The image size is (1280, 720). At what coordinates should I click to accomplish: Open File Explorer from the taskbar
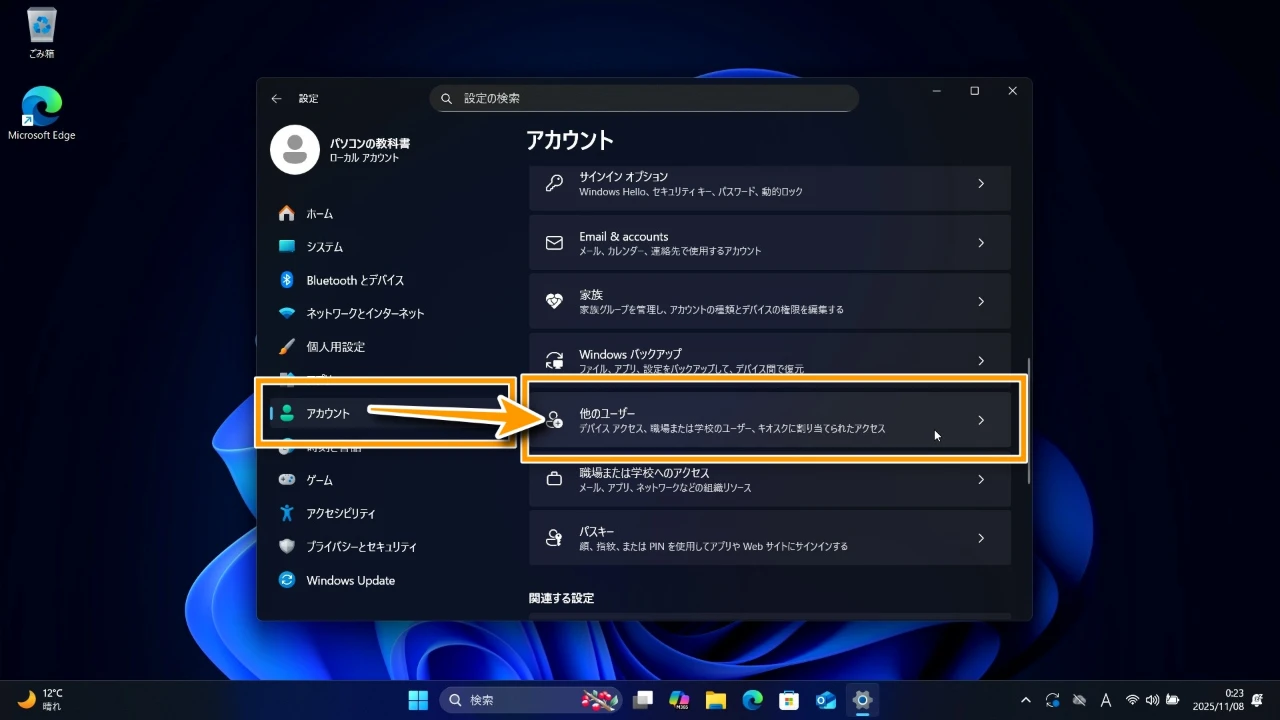(715, 700)
